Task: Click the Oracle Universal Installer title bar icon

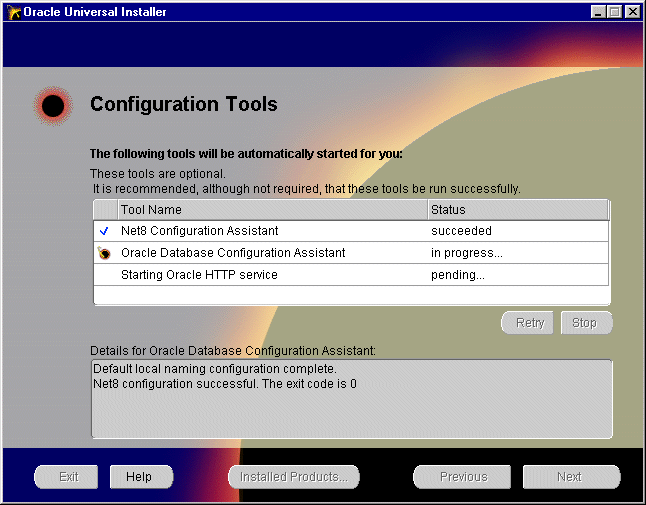Action: (14, 12)
